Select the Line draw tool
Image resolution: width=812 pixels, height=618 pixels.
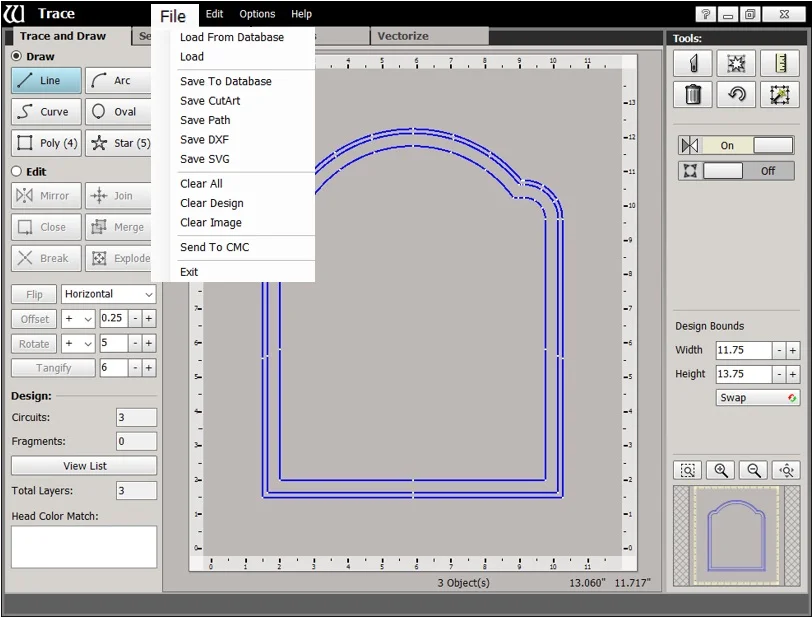(46, 81)
